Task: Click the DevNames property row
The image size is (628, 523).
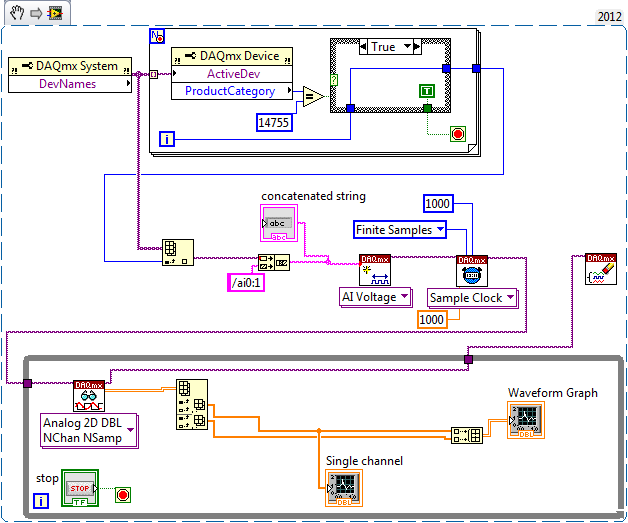Action: (x=70, y=84)
